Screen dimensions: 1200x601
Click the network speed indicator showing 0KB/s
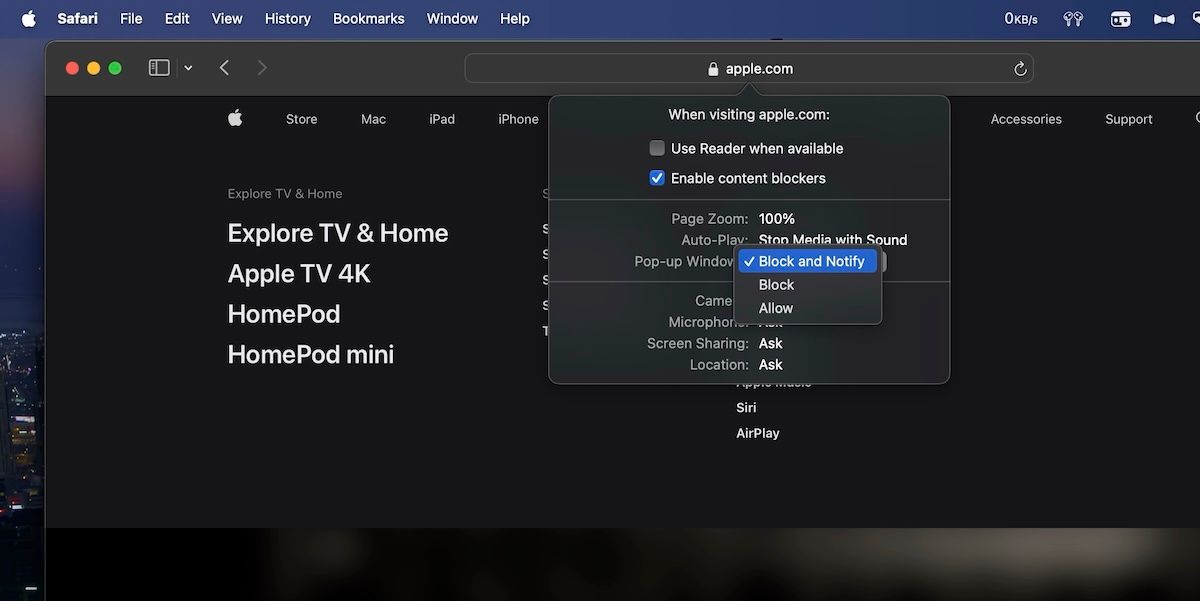(1019, 17)
